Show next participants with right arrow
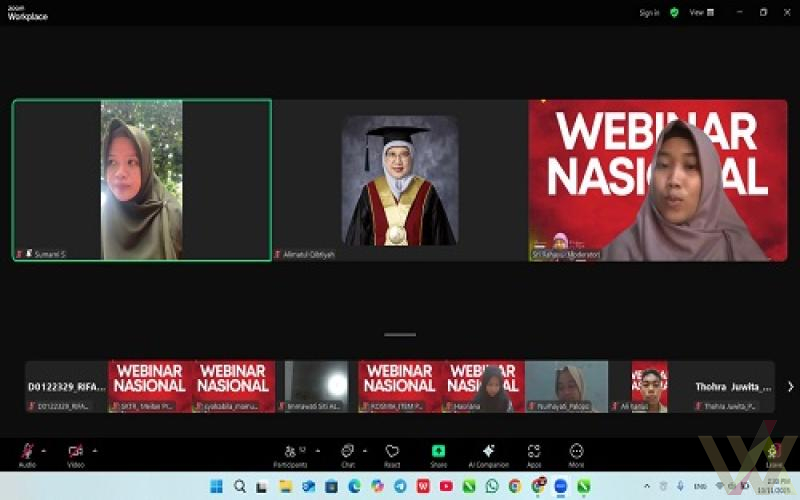Image resolution: width=800 pixels, height=500 pixels. [x=790, y=386]
